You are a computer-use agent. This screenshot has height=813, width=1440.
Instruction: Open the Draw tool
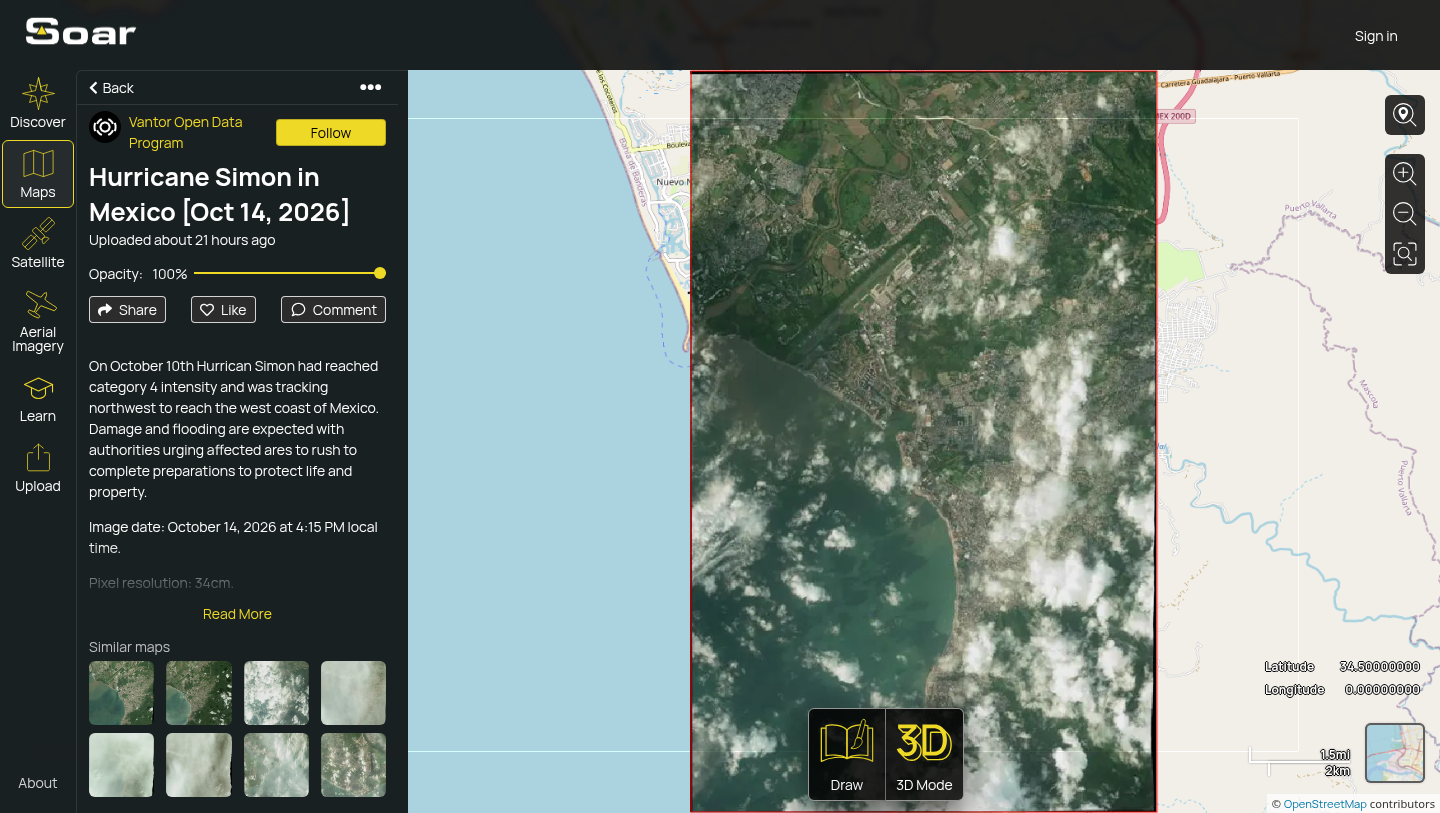click(847, 754)
